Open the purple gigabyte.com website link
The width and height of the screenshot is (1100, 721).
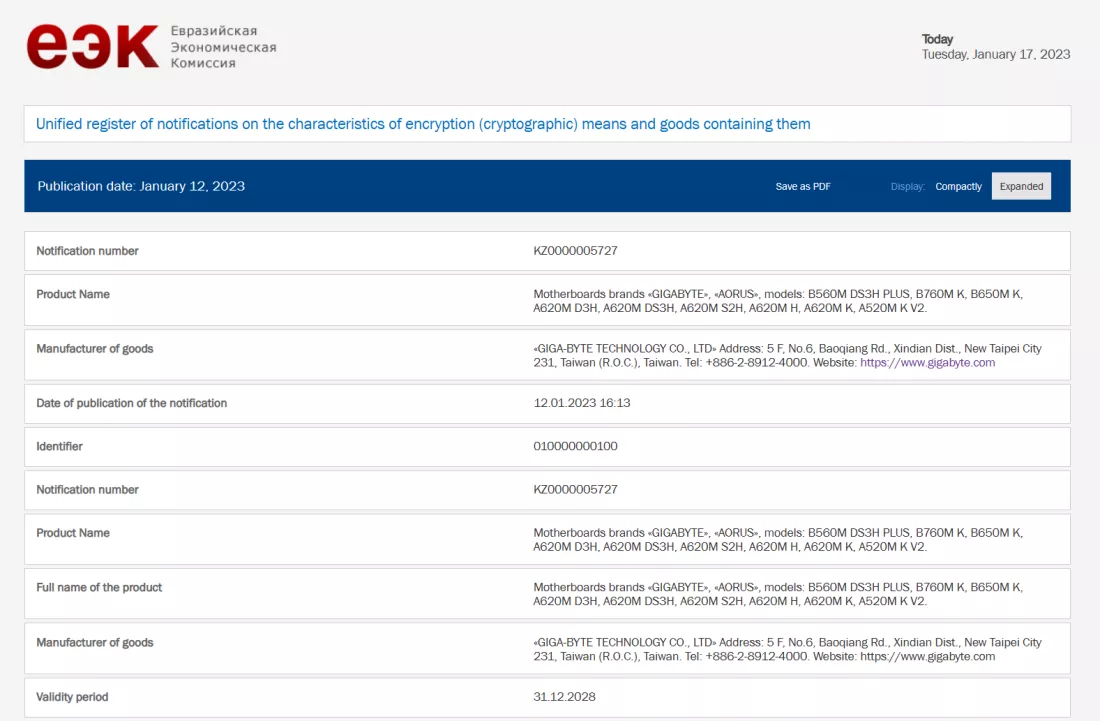927,363
